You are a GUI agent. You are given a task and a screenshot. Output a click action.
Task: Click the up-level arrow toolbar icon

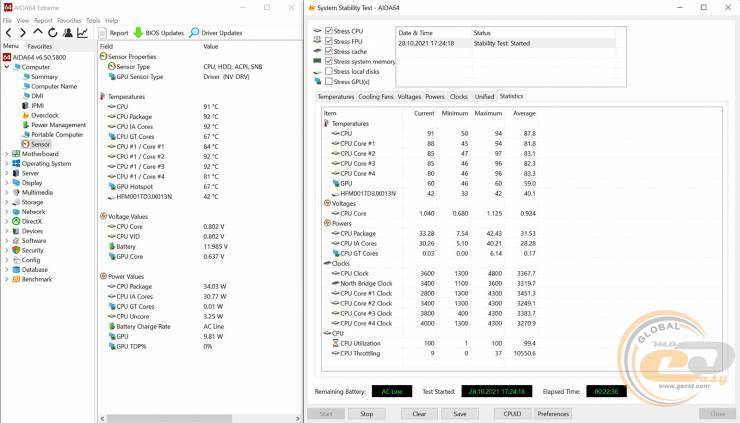(x=38, y=32)
